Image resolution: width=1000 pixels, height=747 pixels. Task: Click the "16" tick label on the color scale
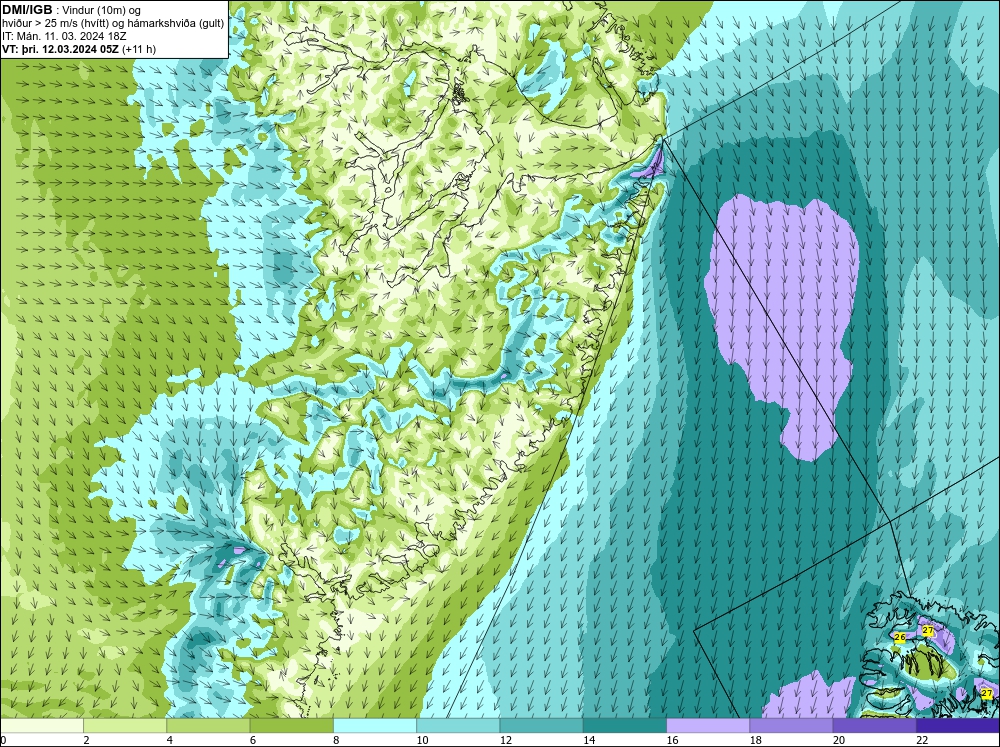[x=672, y=740]
